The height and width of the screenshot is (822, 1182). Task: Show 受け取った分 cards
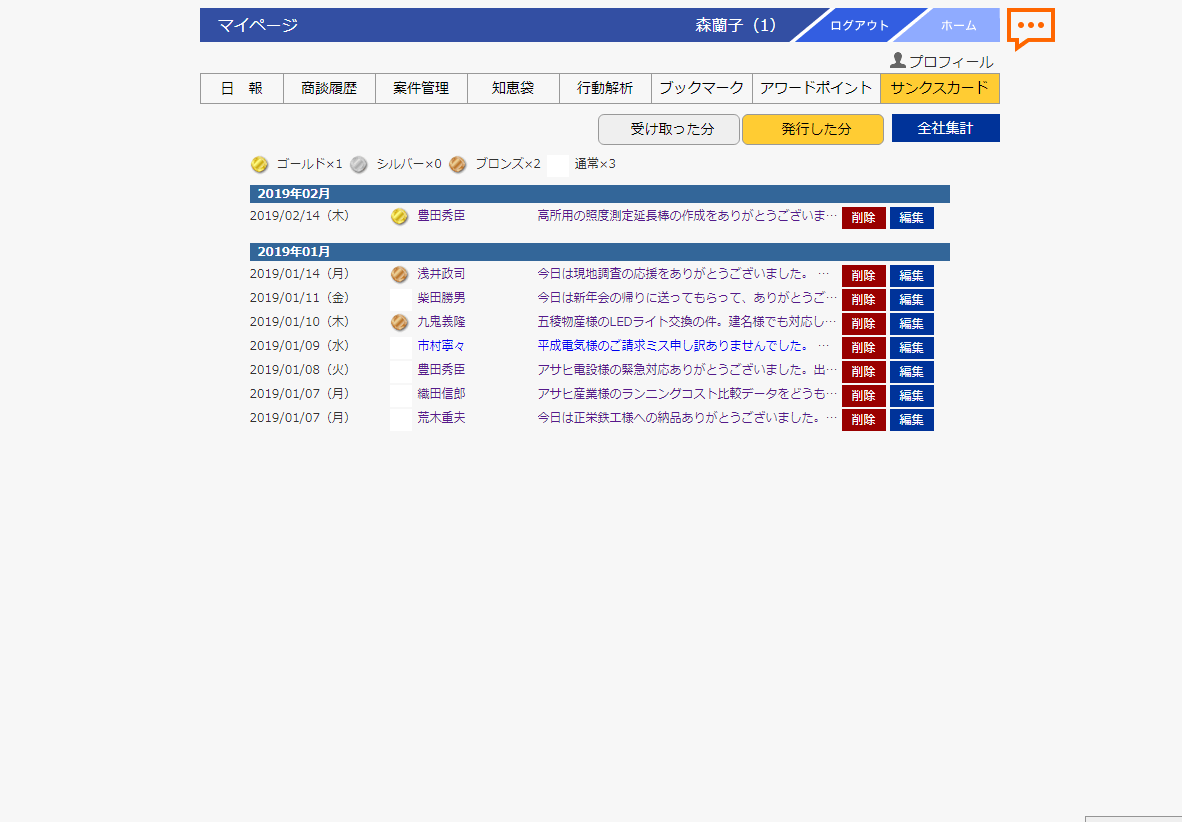[x=669, y=129]
